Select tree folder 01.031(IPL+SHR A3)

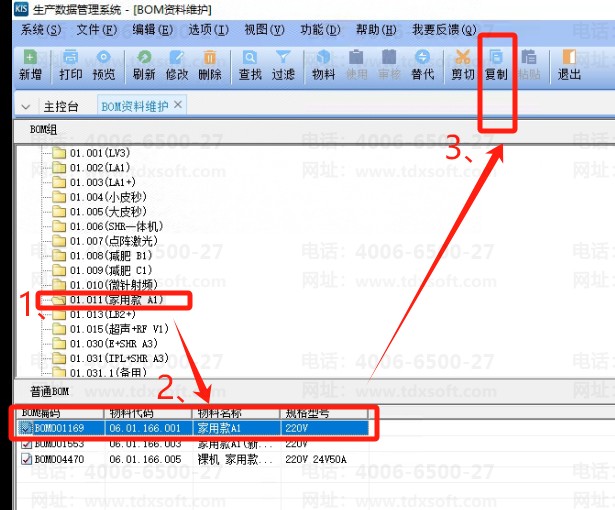tap(110, 358)
